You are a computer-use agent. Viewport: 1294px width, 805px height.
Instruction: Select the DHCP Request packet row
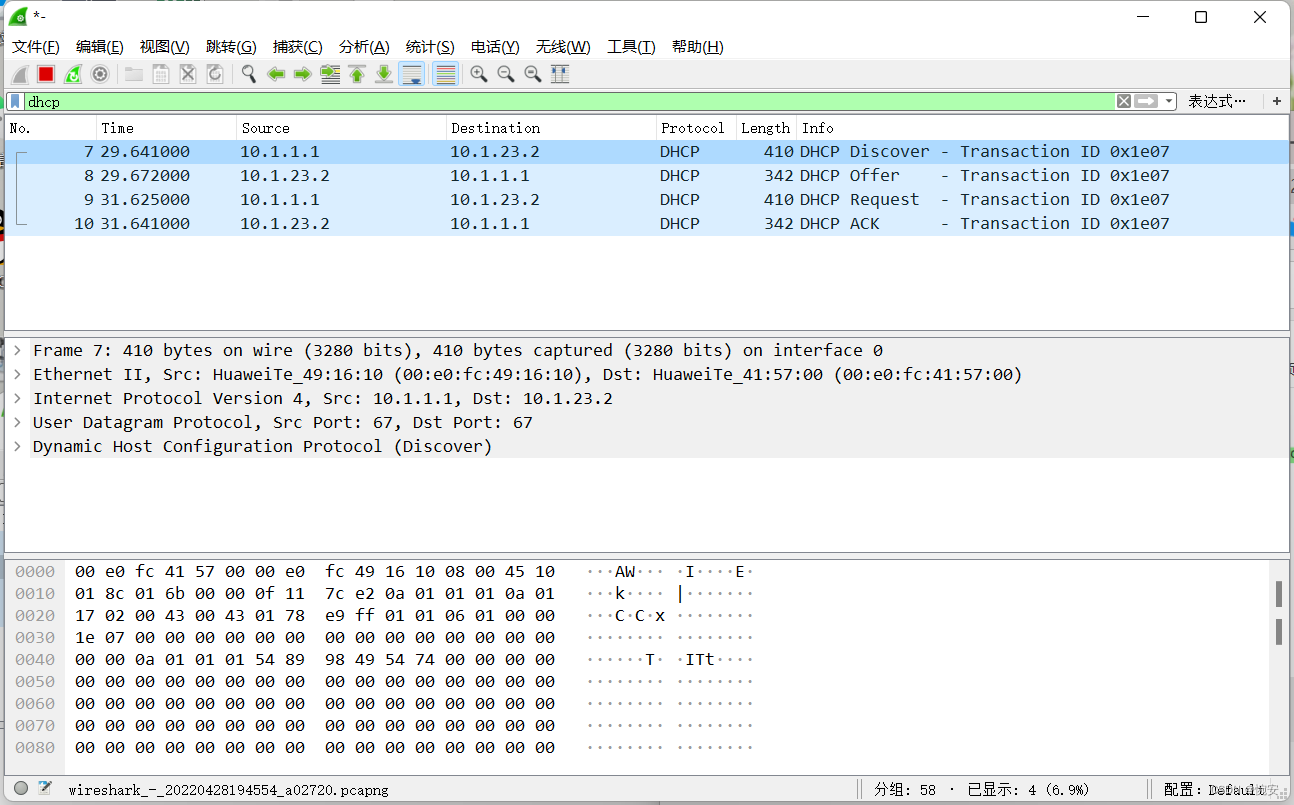coord(647,200)
